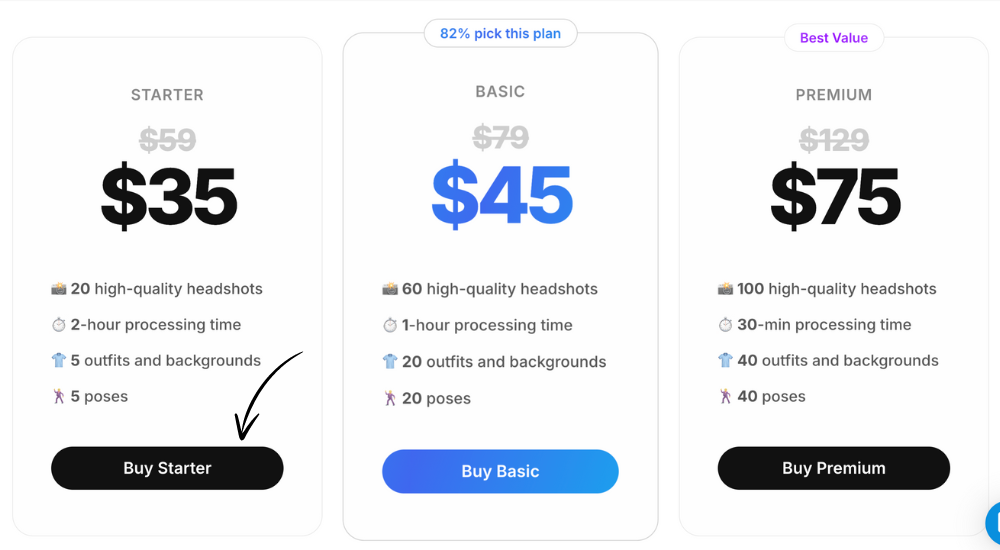Viewport: 1000px width, 550px height.
Task: Click the pose icon beside 40 poses
Action: (725, 396)
